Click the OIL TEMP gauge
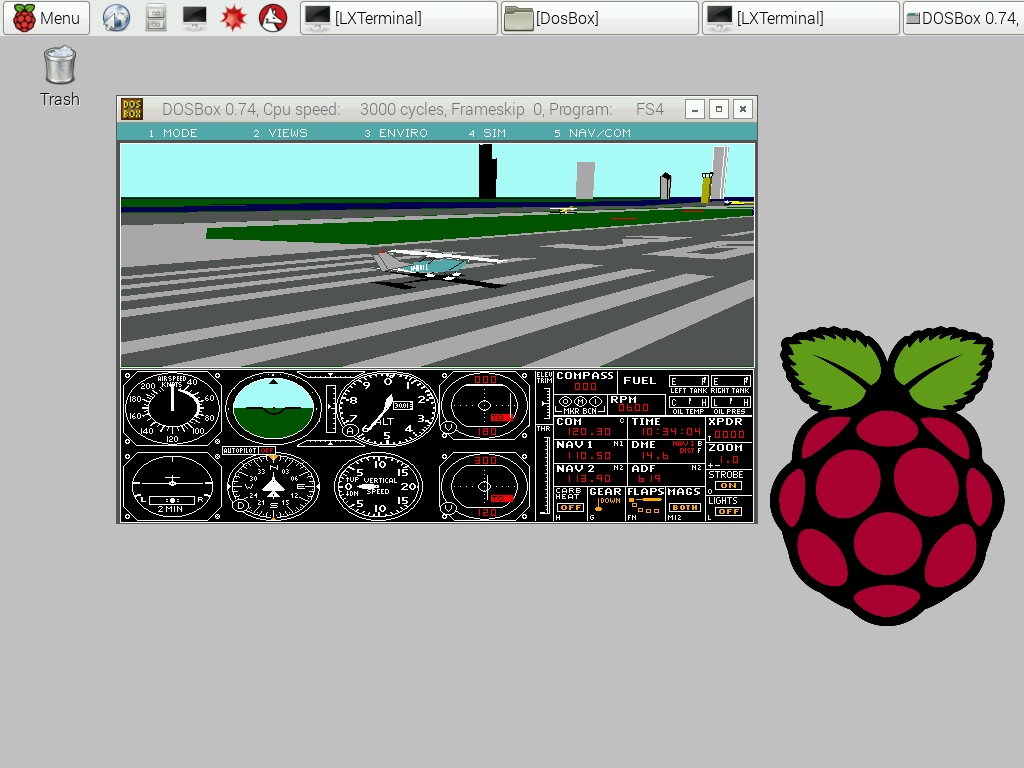Image resolution: width=1024 pixels, height=768 pixels. 688,402
